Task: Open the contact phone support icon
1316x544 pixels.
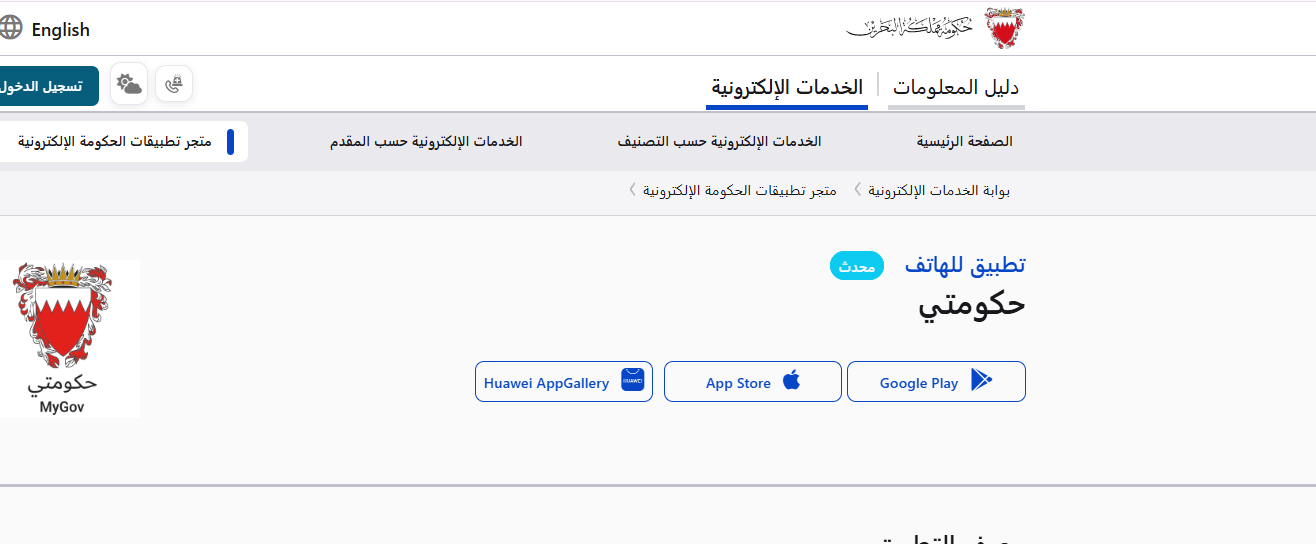Action: [x=174, y=84]
